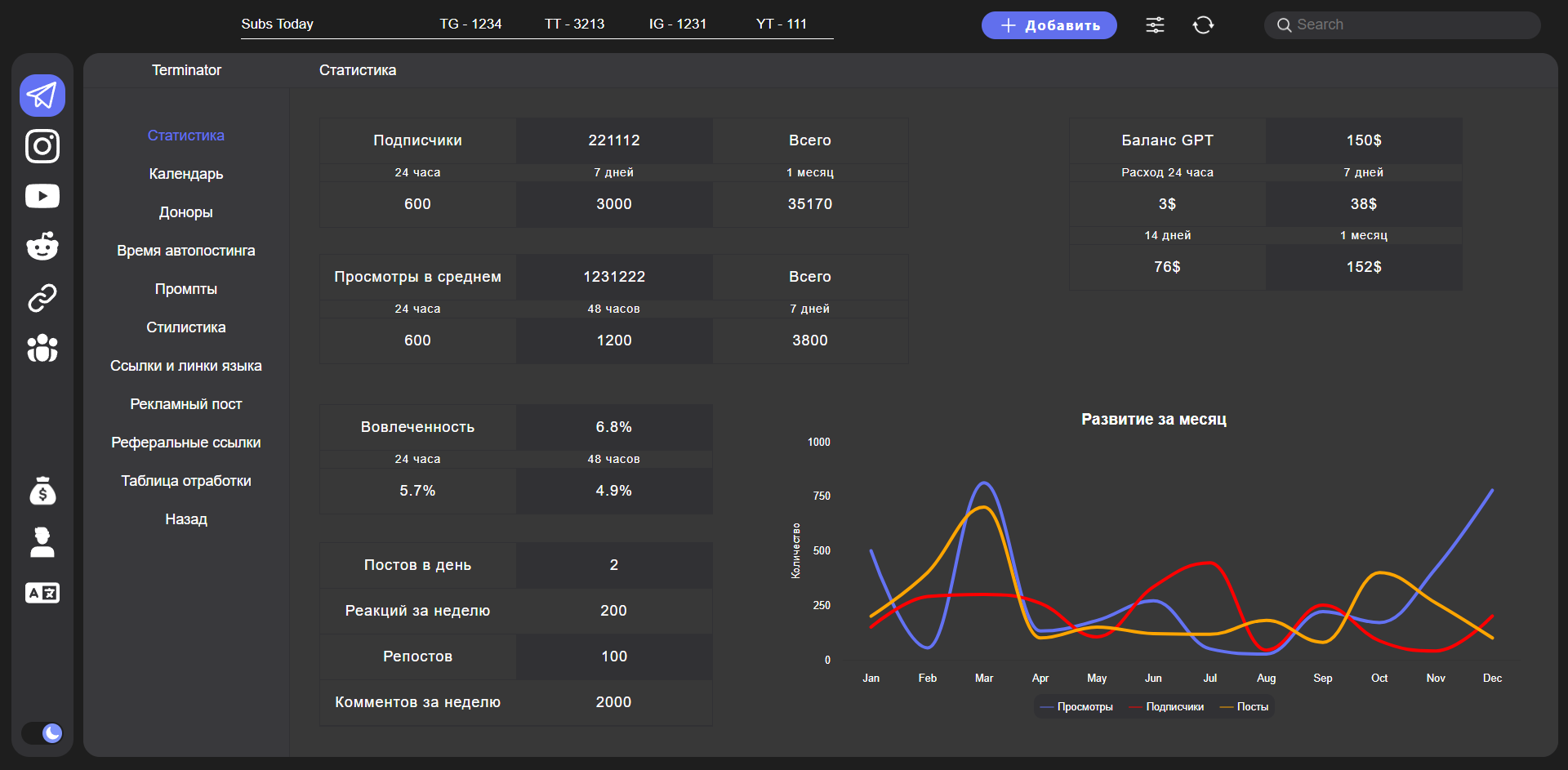Click the refresh sync icon

[1203, 25]
